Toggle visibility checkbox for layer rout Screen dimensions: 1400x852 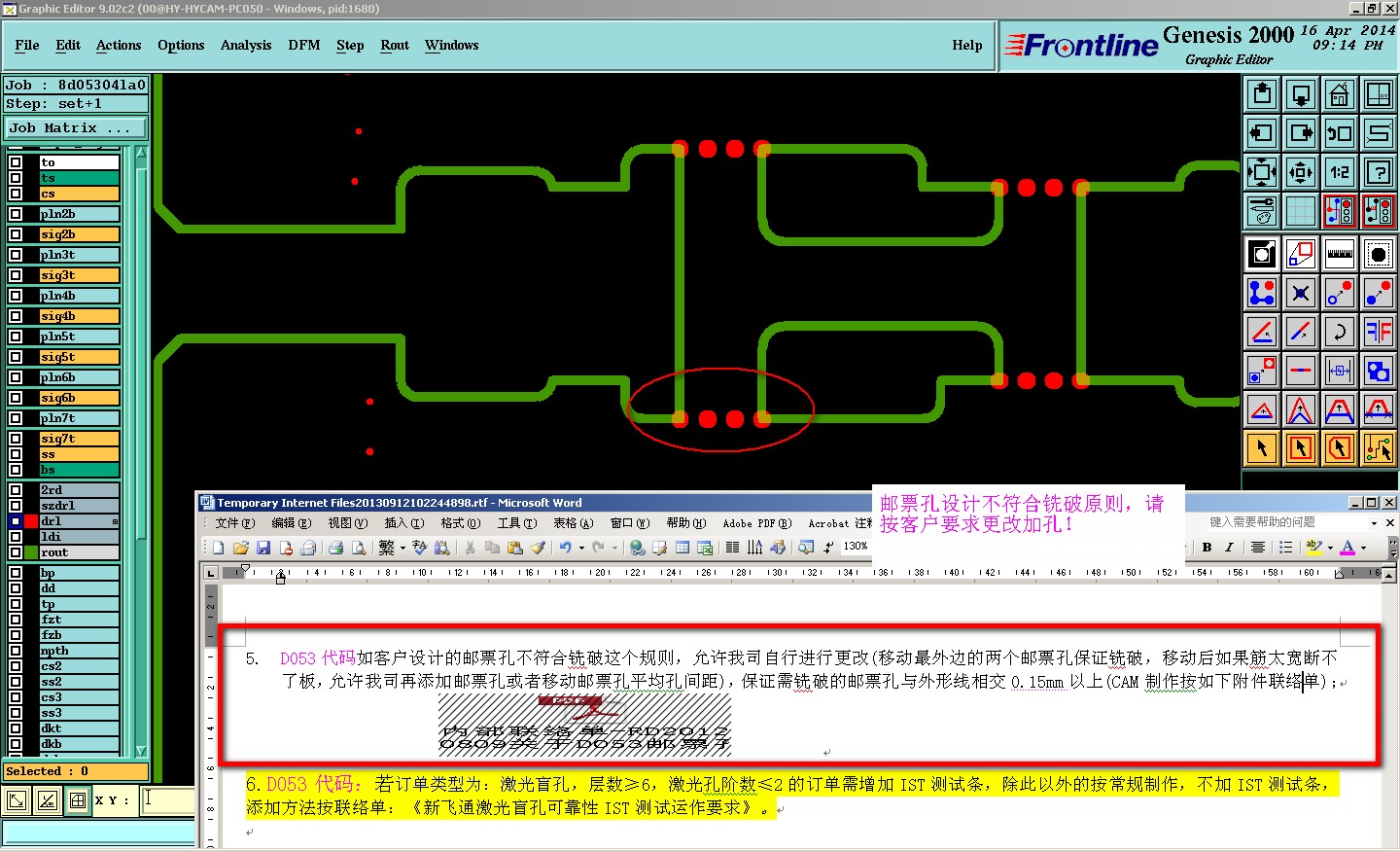[16, 552]
